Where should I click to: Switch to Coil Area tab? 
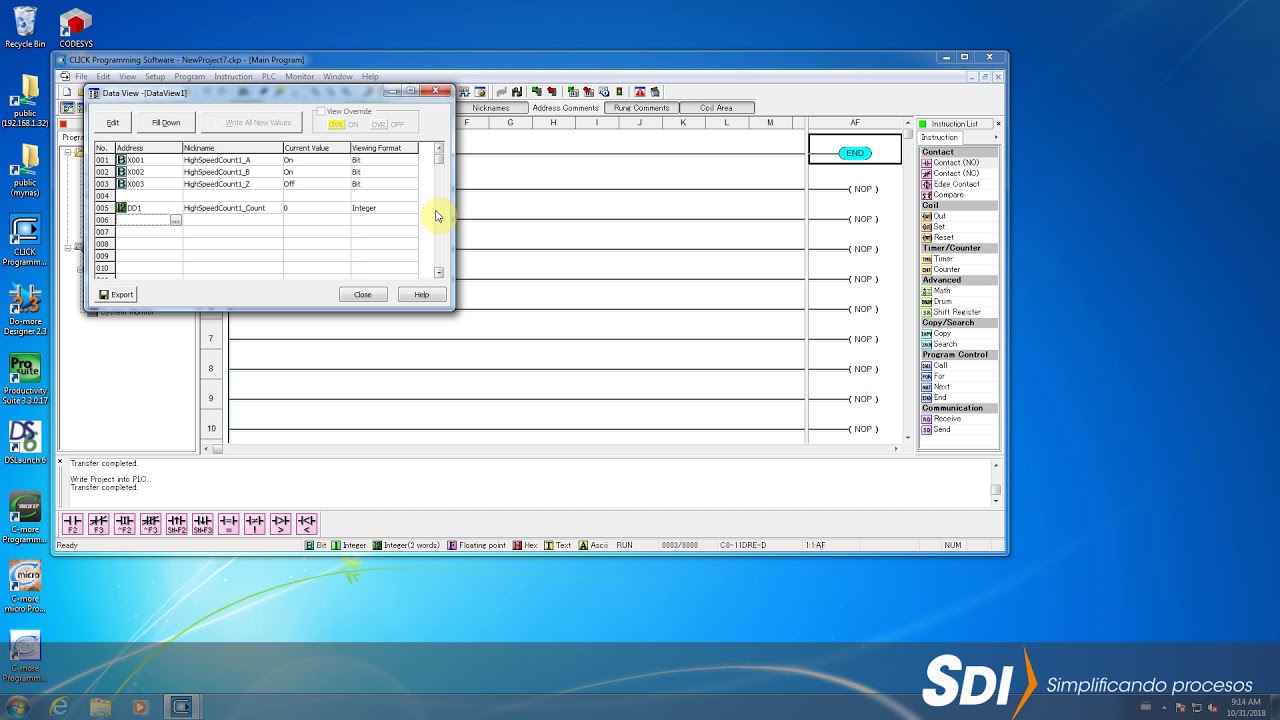(x=716, y=108)
